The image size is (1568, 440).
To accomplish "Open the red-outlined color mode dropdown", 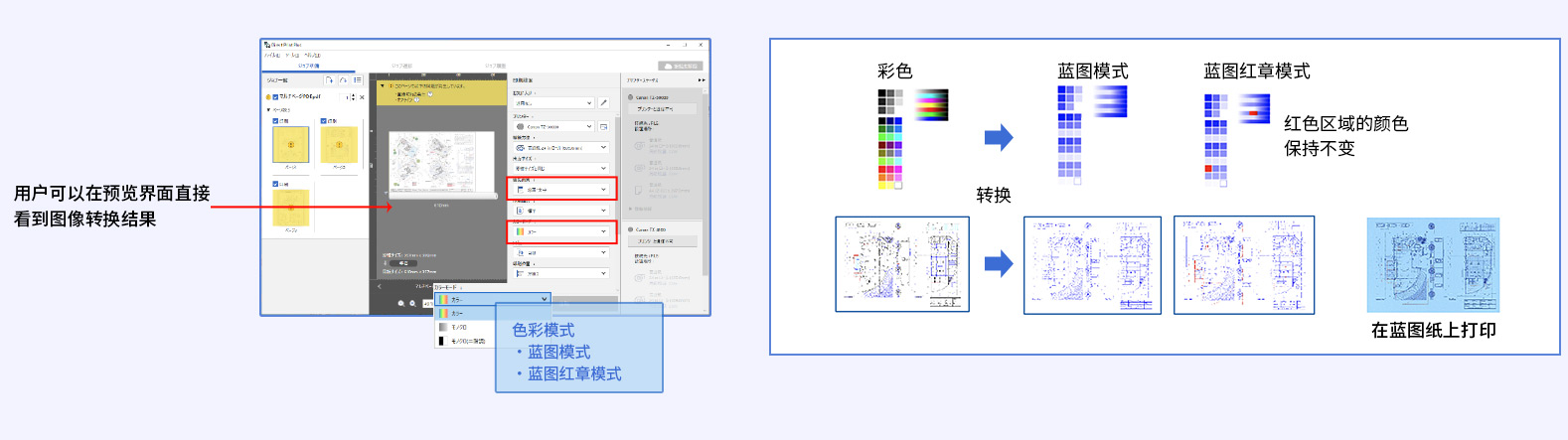I will point(562,231).
